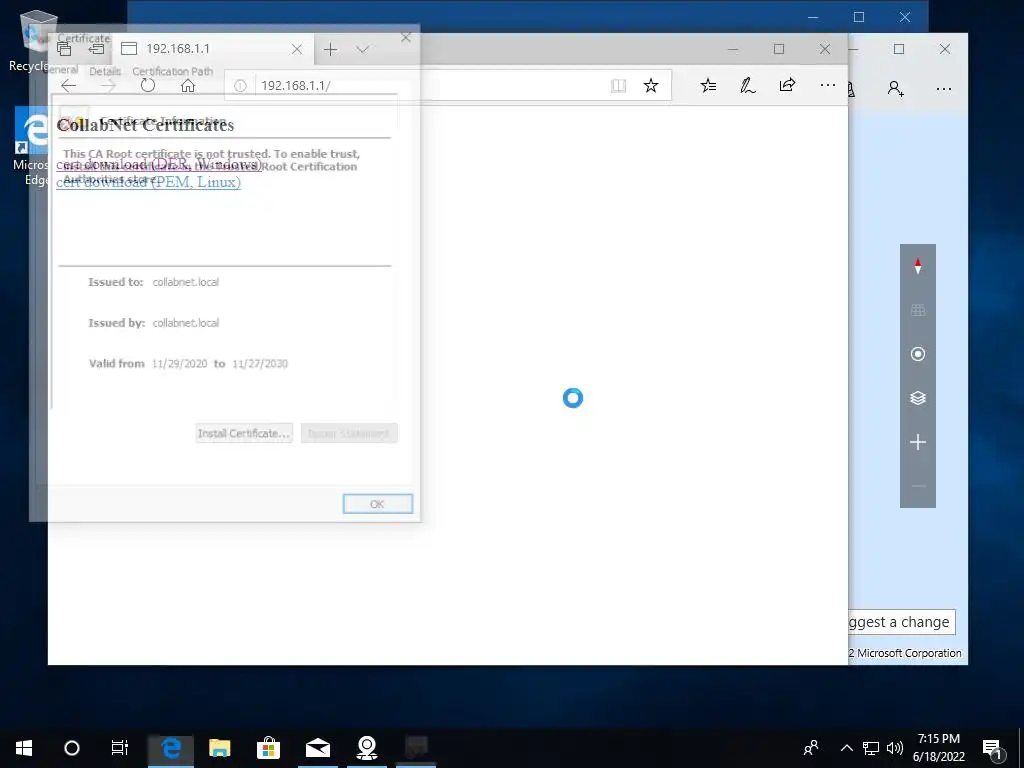Open Maps see more menu
Screen dimensions: 1024x768
[944, 88]
